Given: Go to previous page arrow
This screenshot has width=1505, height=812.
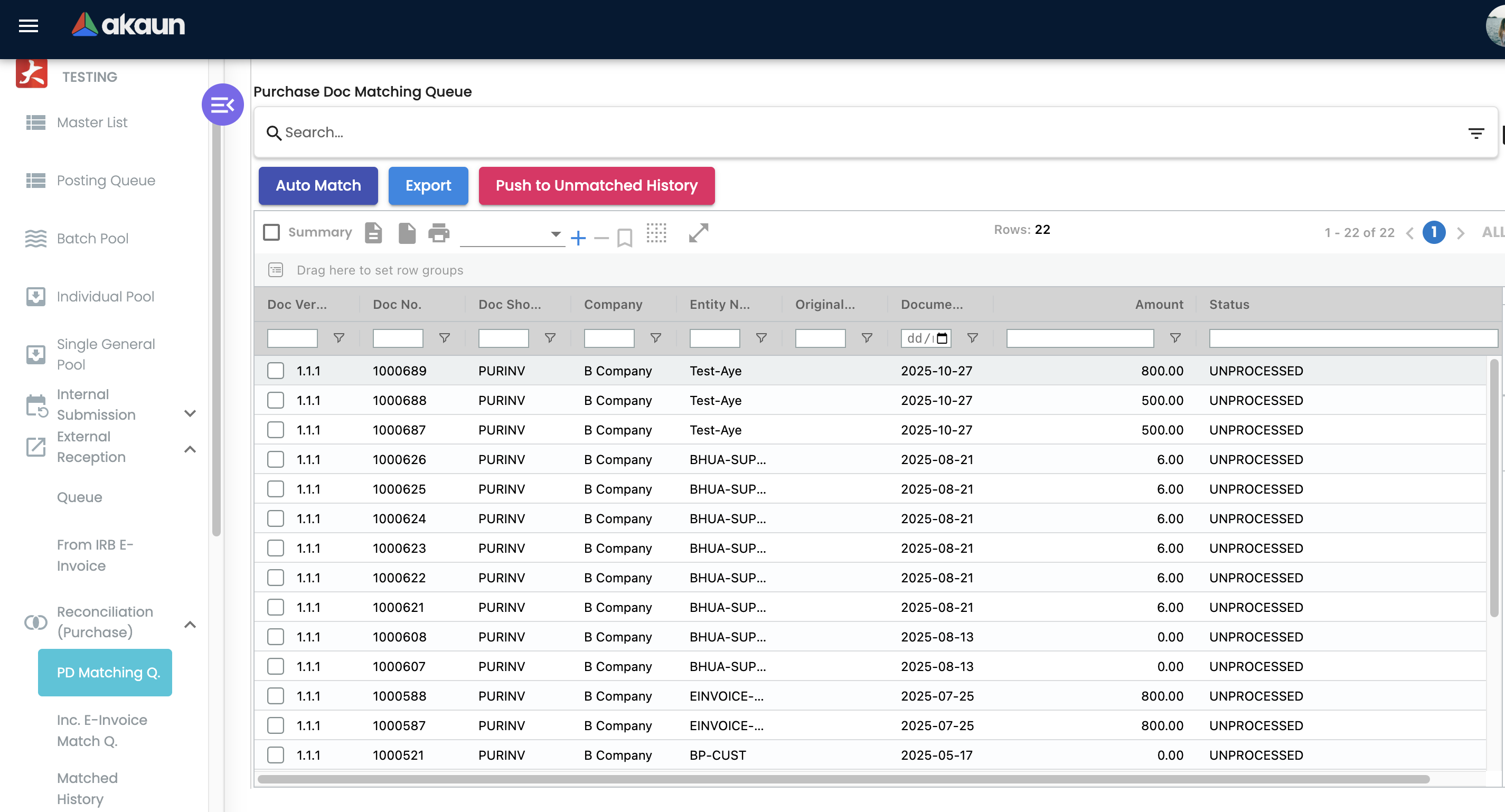Looking at the screenshot, I should tap(1410, 233).
